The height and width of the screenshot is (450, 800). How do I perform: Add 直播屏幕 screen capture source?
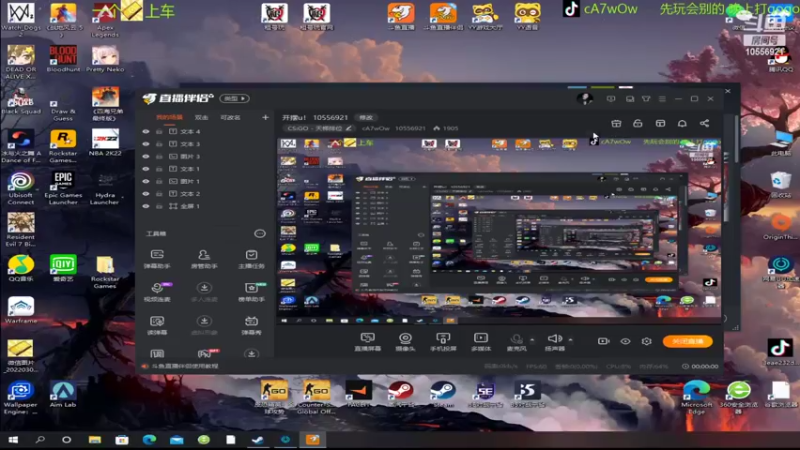pyautogui.click(x=367, y=342)
